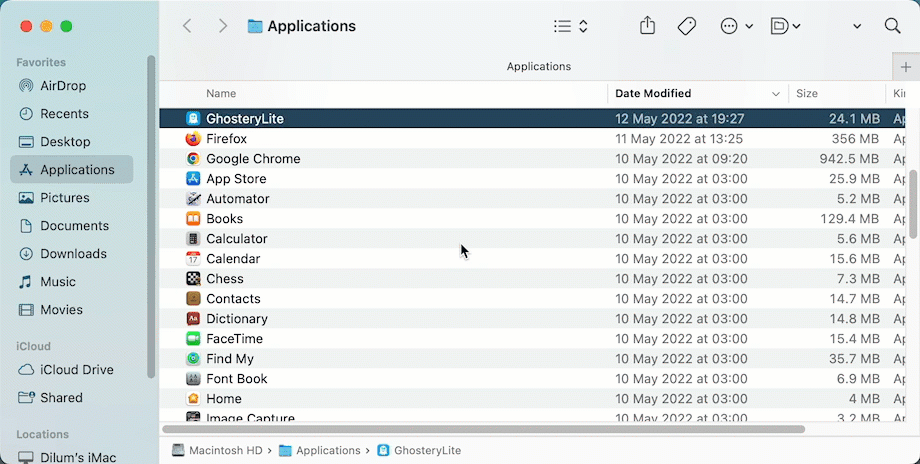Click the FaceTime app icon

pyautogui.click(x=193, y=338)
